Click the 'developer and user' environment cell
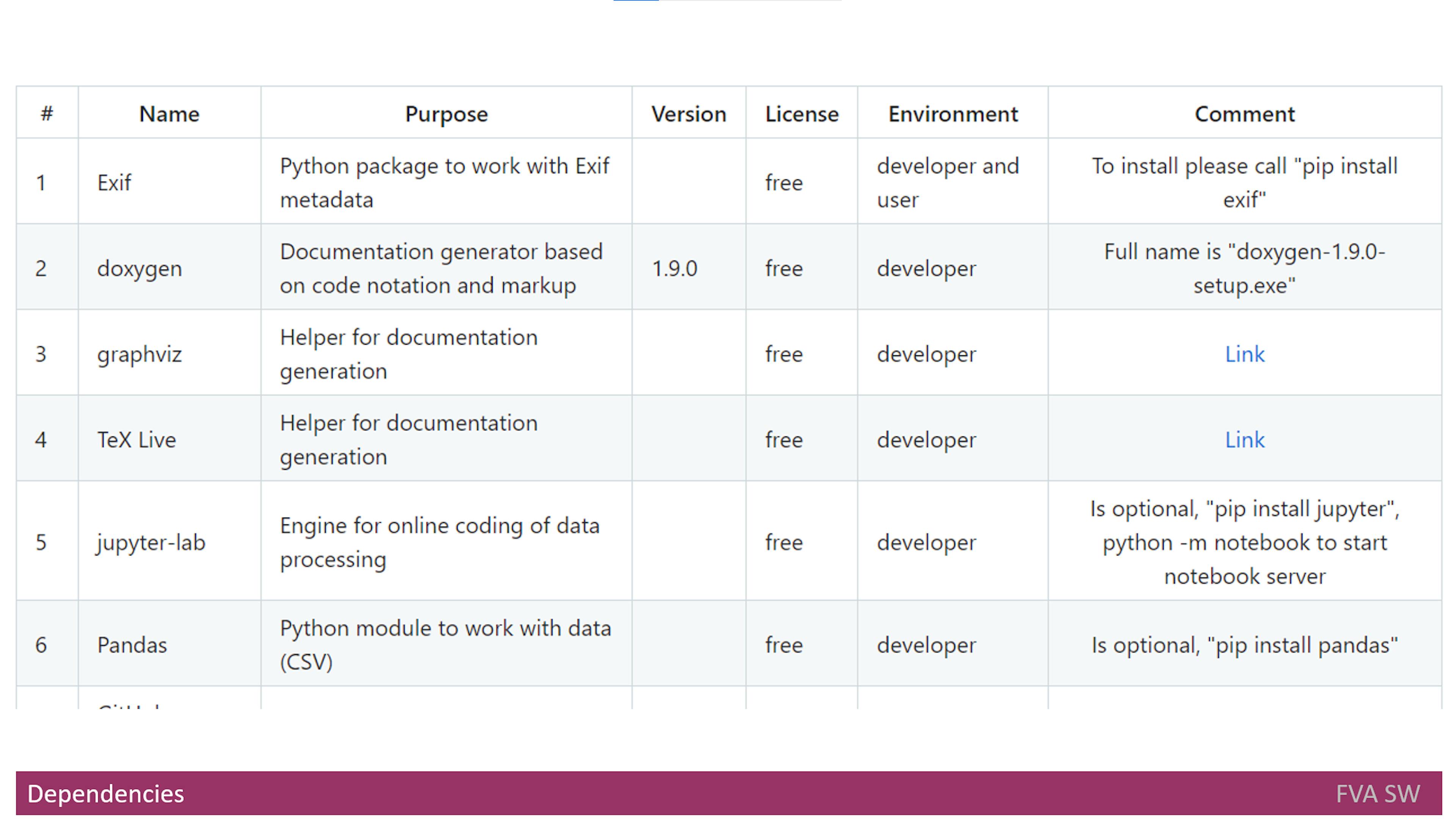The image size is (1456, 819). tap(953, 182)
